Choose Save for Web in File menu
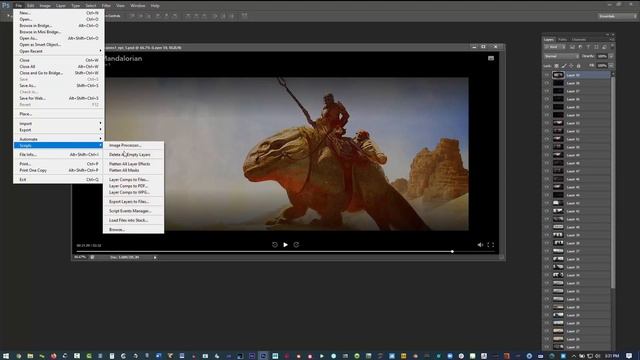 [58, 98]
